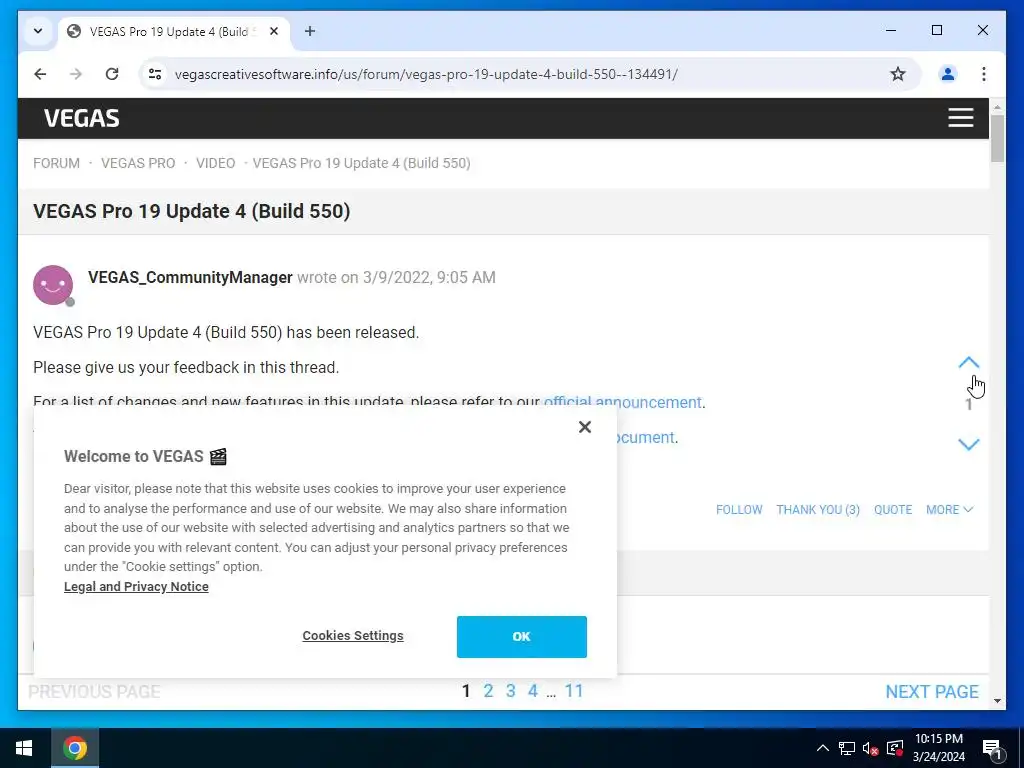Bookmark this page with the star icon
Viewport: 1024px width, 768px height.
pos(898,74)
